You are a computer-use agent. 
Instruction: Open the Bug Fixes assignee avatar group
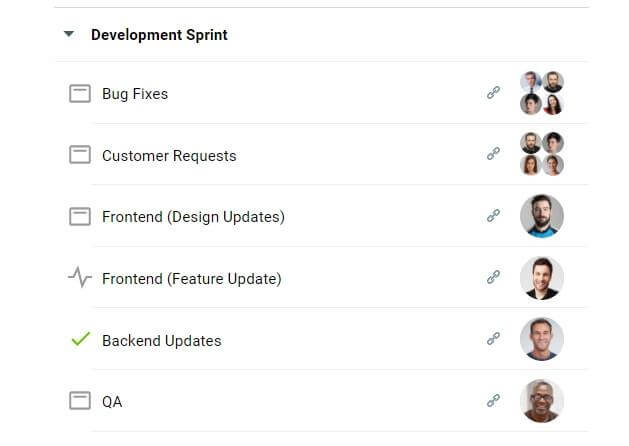tap(542, 93)
